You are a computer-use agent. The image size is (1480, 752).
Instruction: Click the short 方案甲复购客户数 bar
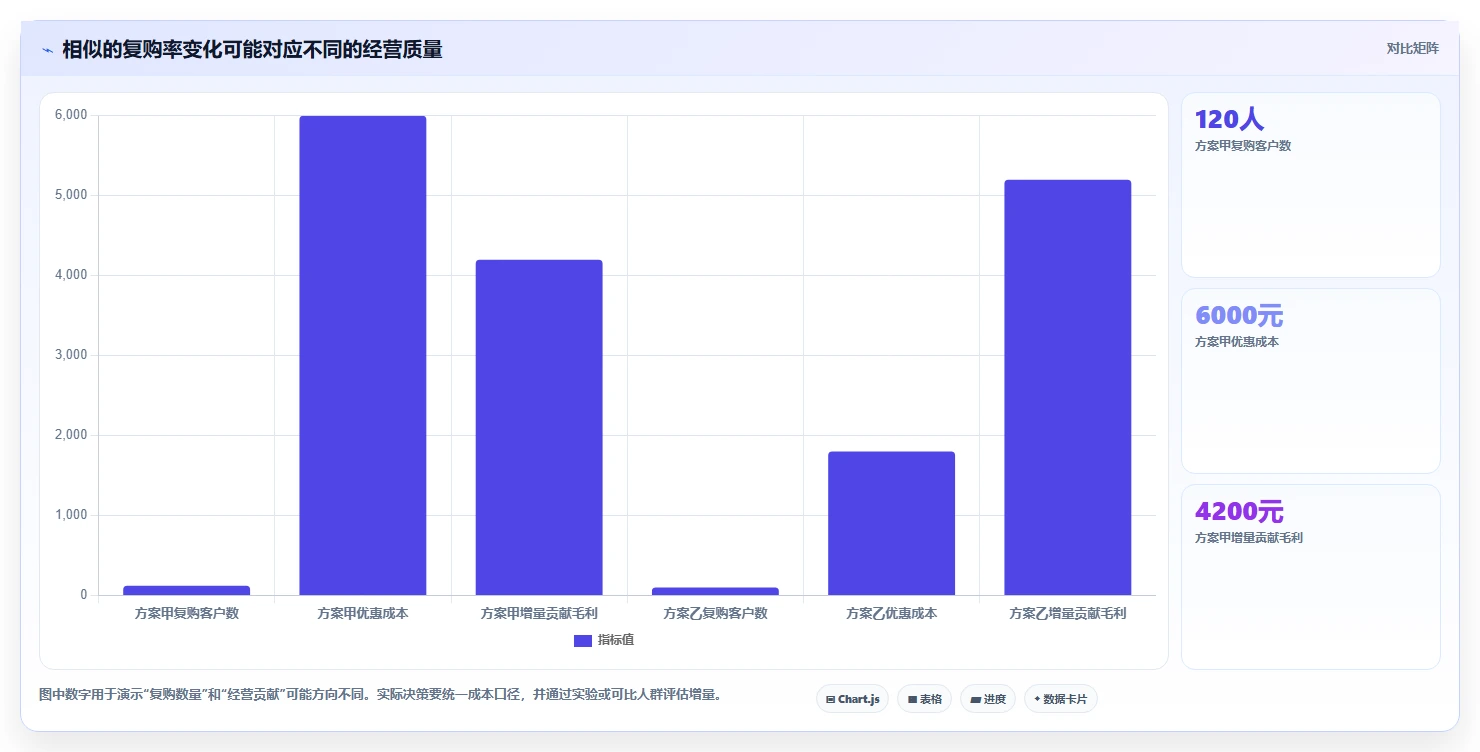[x=186, y=590]
